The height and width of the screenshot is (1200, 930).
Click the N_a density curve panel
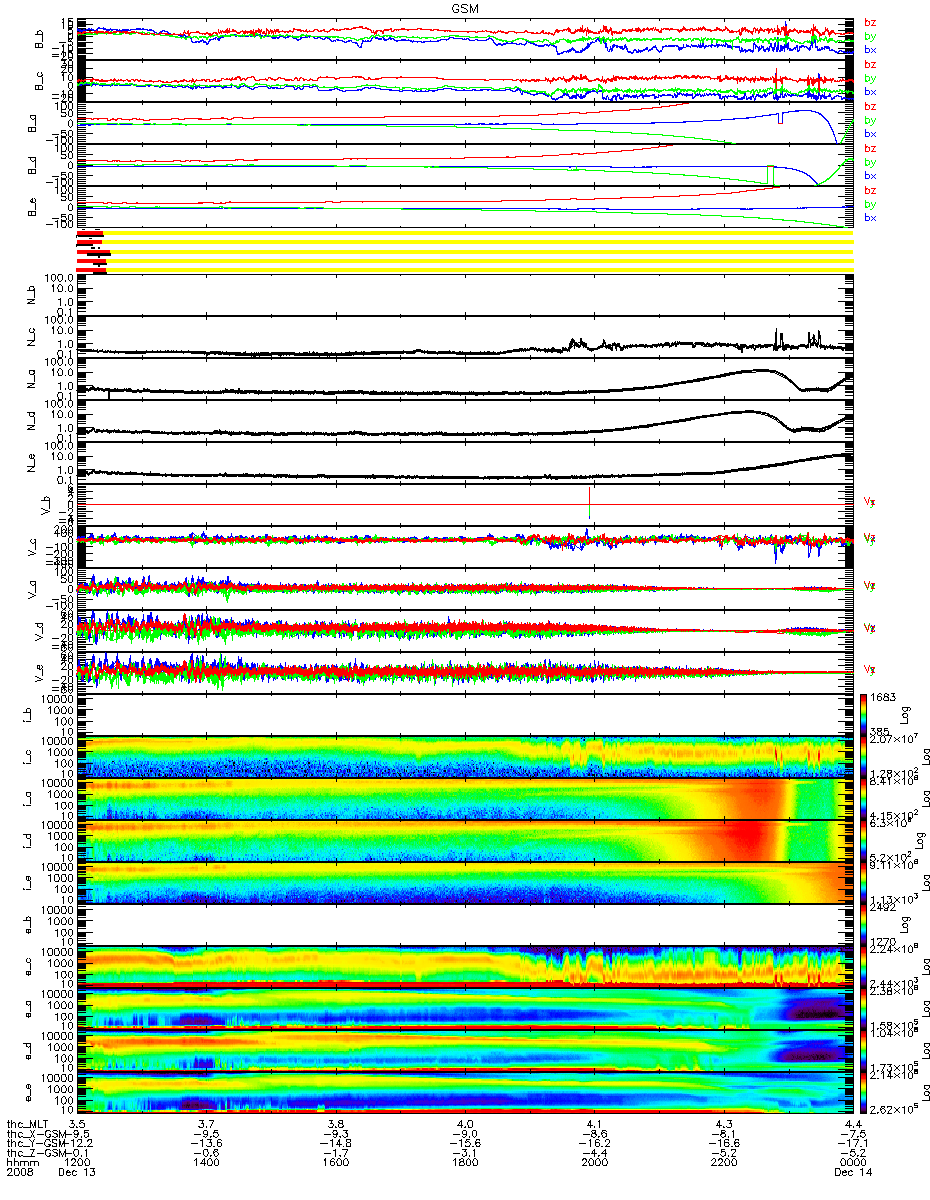pyautogui.click(x=465, y=380)
